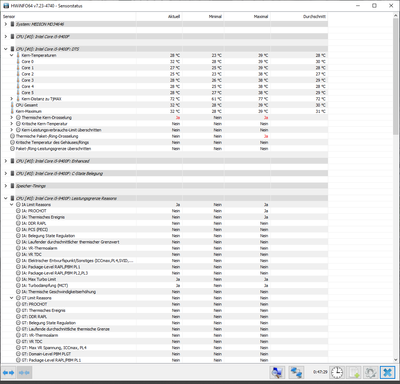The width and height of the screenshot is (400, 384).
Task: Click HWiNFO64 app icon in title bar
Action: pos(6,6)
